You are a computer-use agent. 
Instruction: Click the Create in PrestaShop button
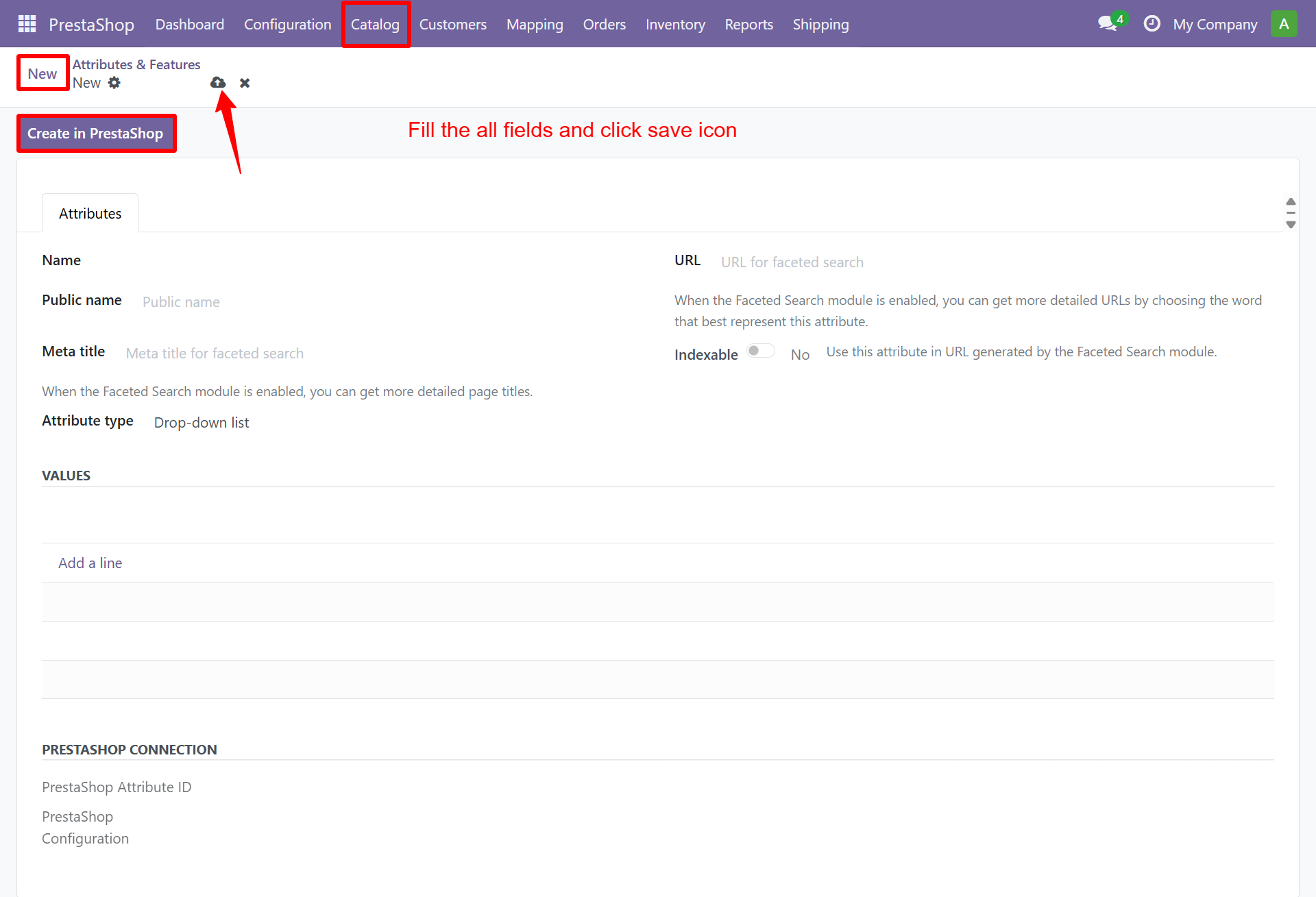[x=96, y=132]
